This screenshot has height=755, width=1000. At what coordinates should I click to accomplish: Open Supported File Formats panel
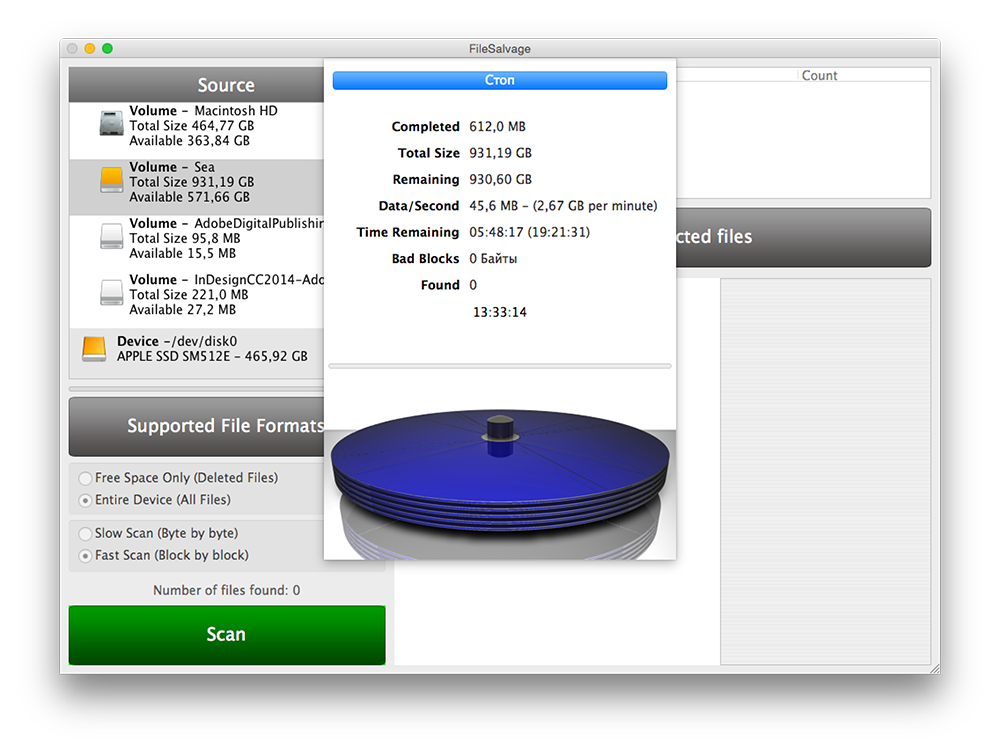click(x=197, y=426)
